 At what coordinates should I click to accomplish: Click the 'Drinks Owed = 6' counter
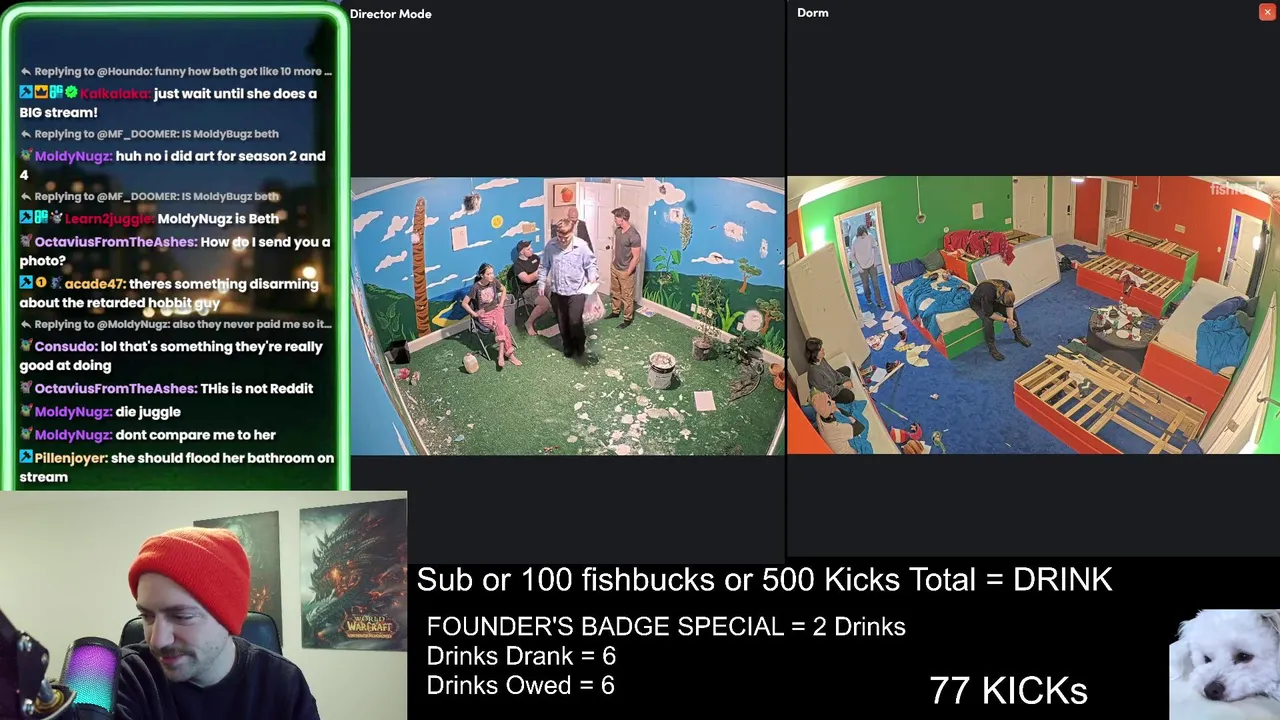pos(520,685)
